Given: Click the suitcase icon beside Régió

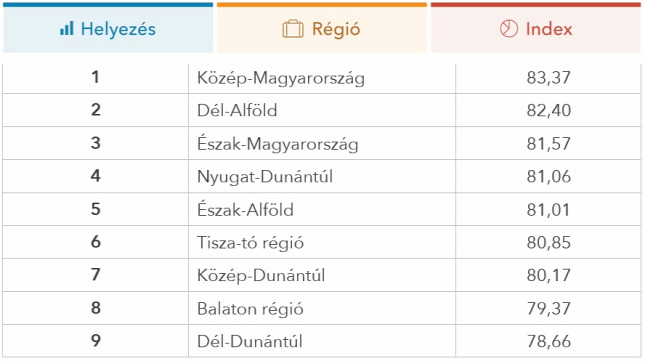Looking at the screenshot, I should click(293, 30).
